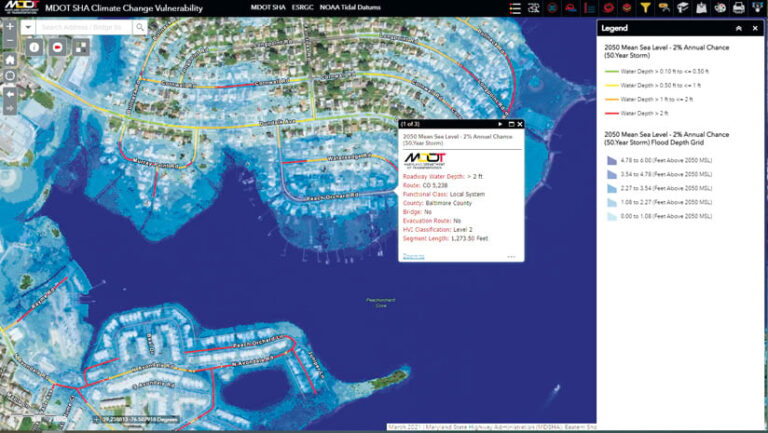Open the paint palette draw tool
The width and height of the screenshot is (768, 433).
pos(720,8)
